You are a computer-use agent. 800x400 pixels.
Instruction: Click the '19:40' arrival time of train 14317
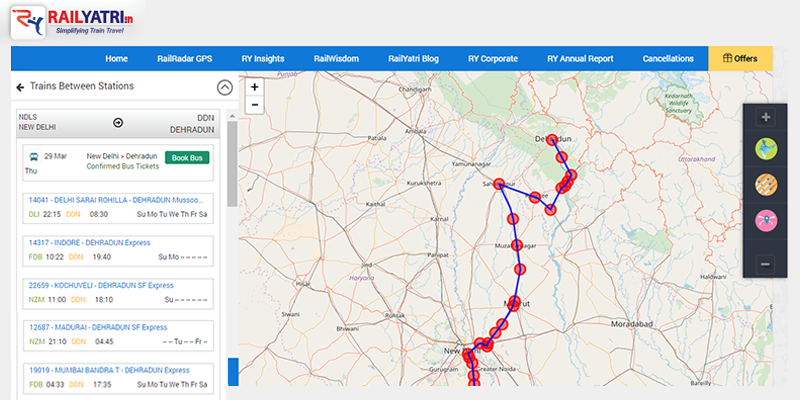[x=102, y=257]
